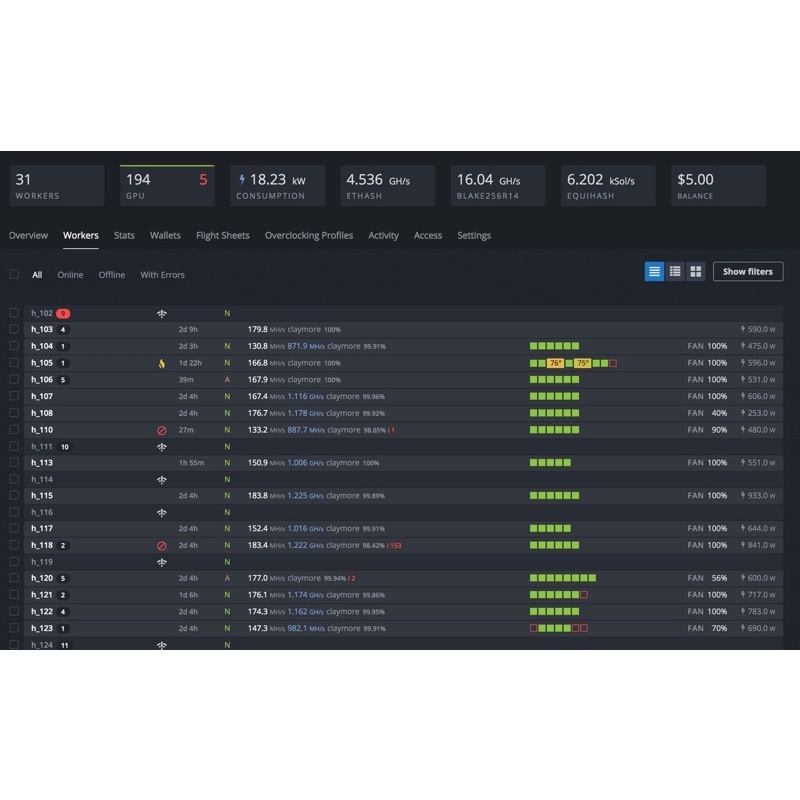Go to the Overclocking Profiles tab
800x800 pixels.
point(308,236)
